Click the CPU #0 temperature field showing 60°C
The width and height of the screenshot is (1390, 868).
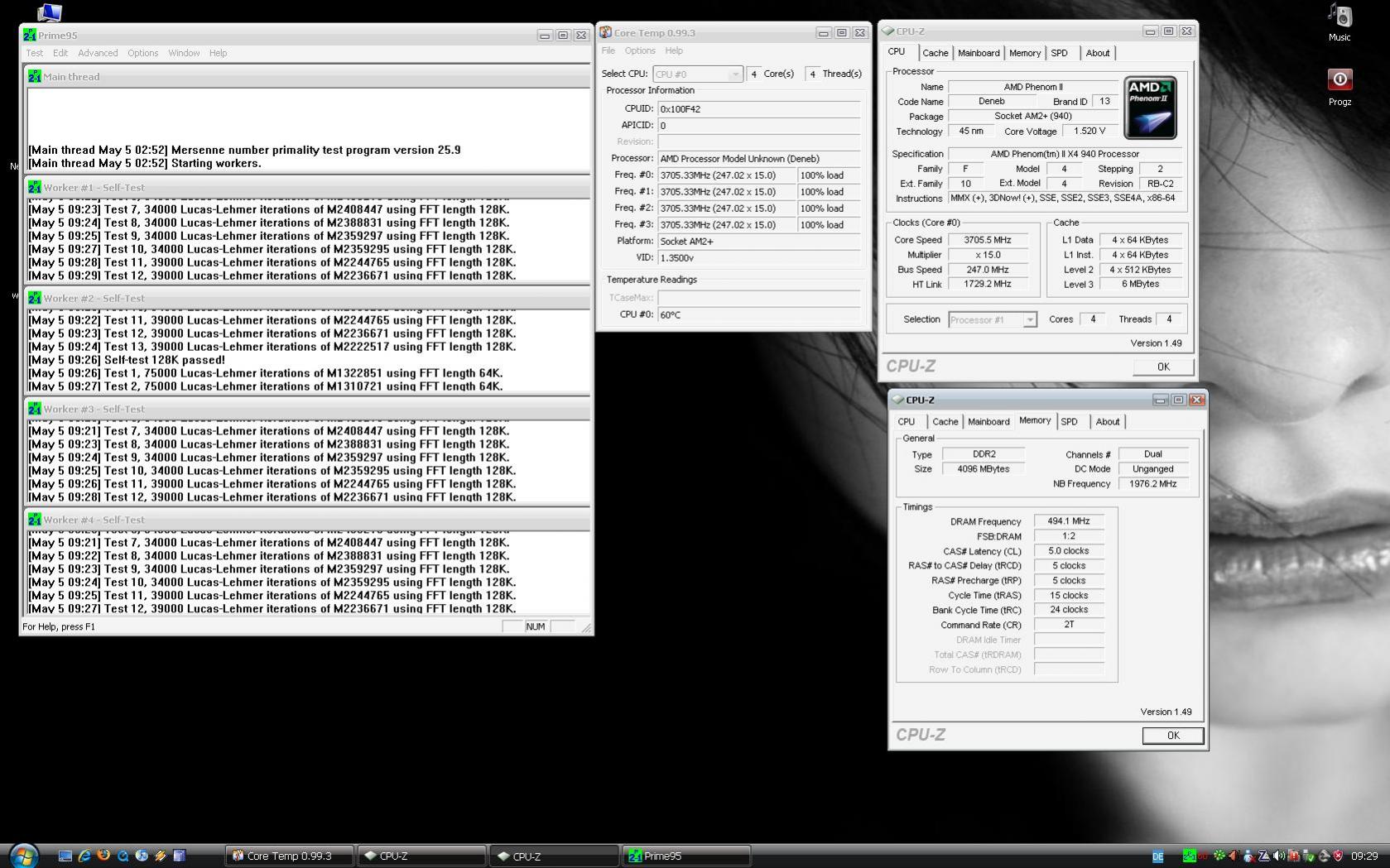(759, 314)
